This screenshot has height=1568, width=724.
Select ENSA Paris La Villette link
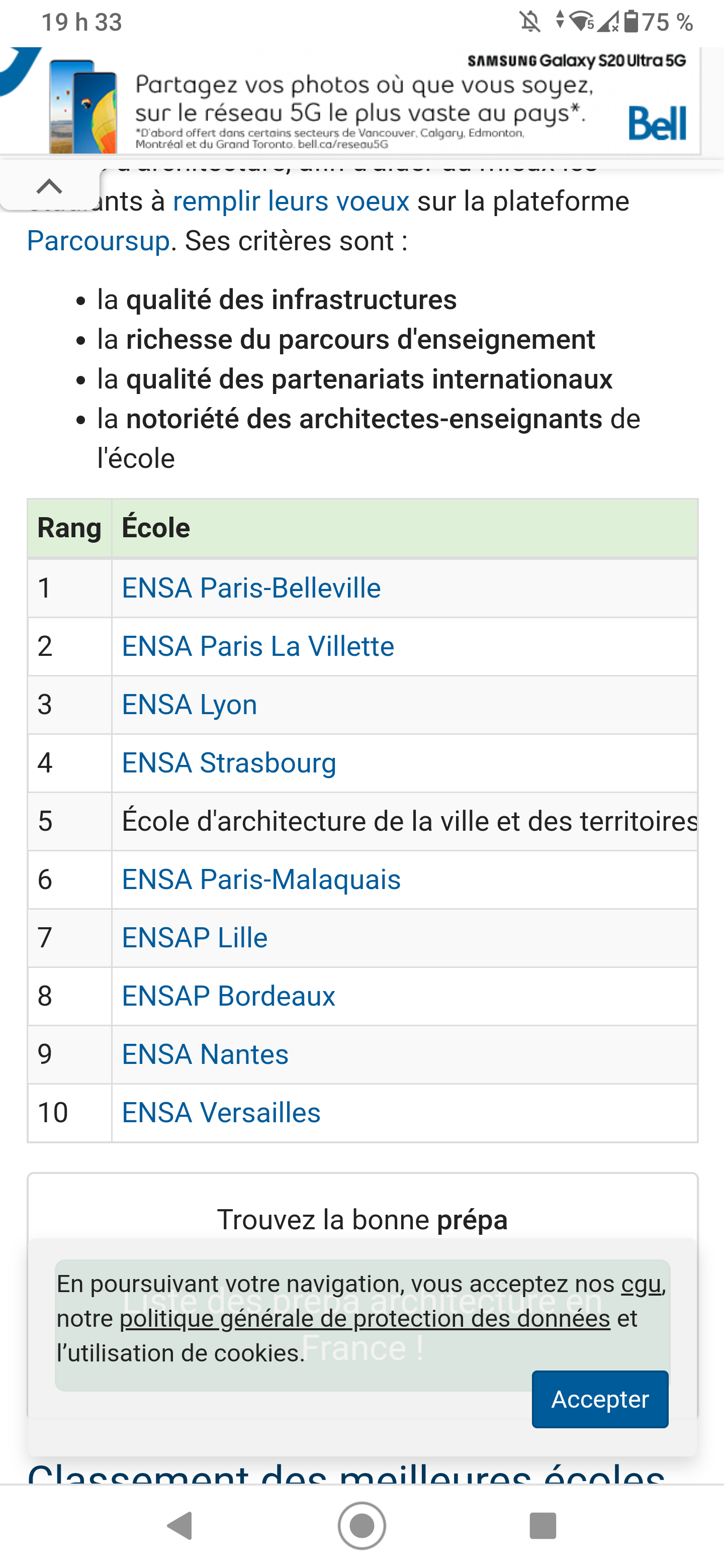[x=257, y=646]
